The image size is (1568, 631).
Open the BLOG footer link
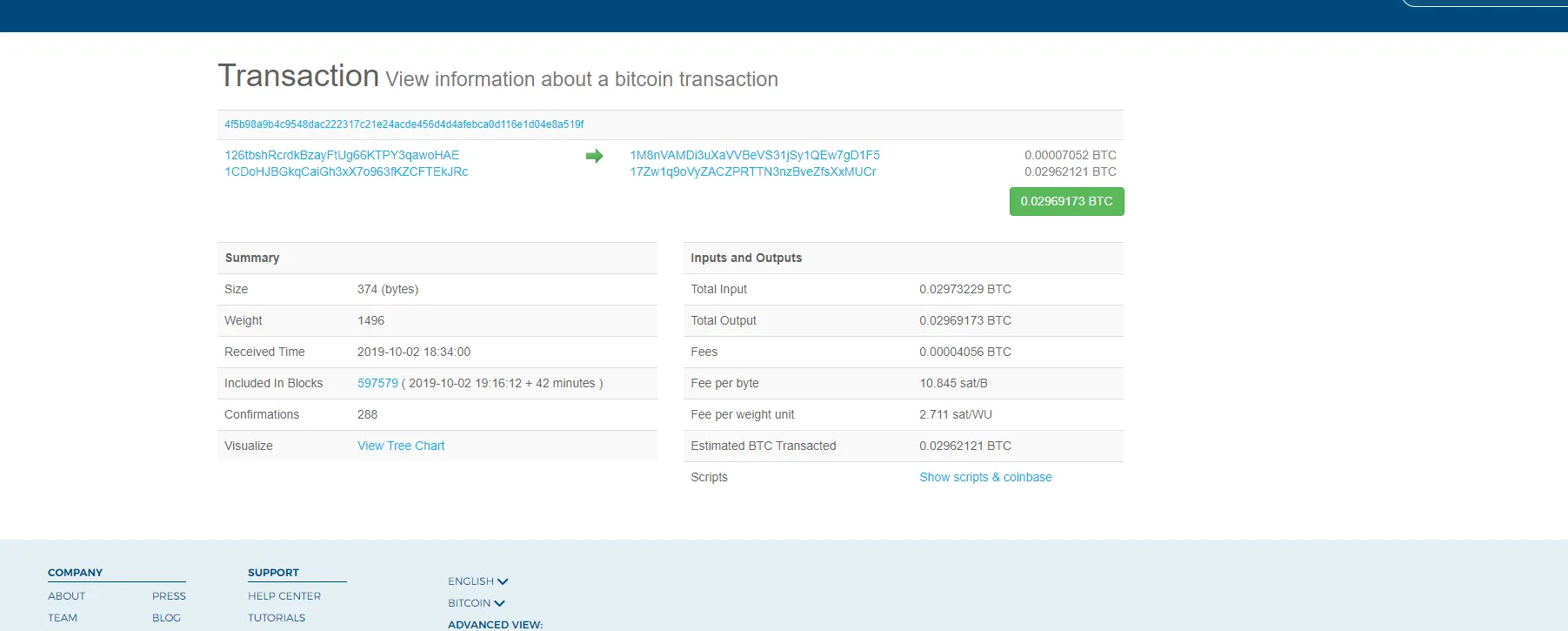(x=166, y=618)
